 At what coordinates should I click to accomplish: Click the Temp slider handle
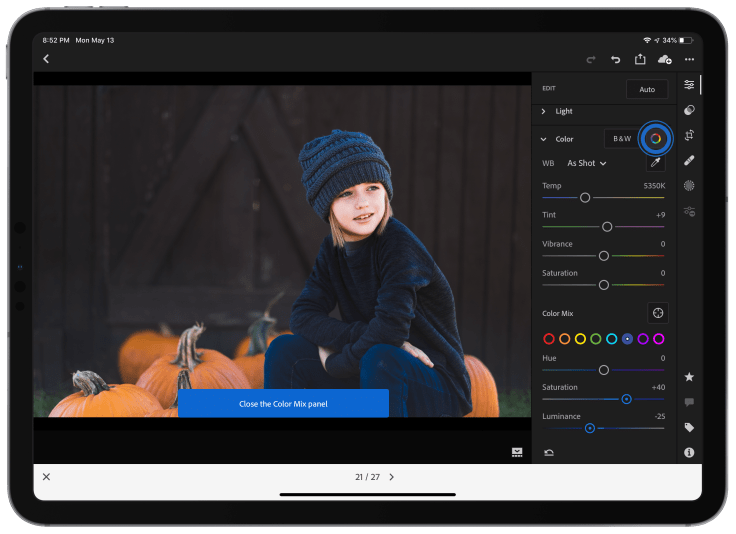pos(585,198)
